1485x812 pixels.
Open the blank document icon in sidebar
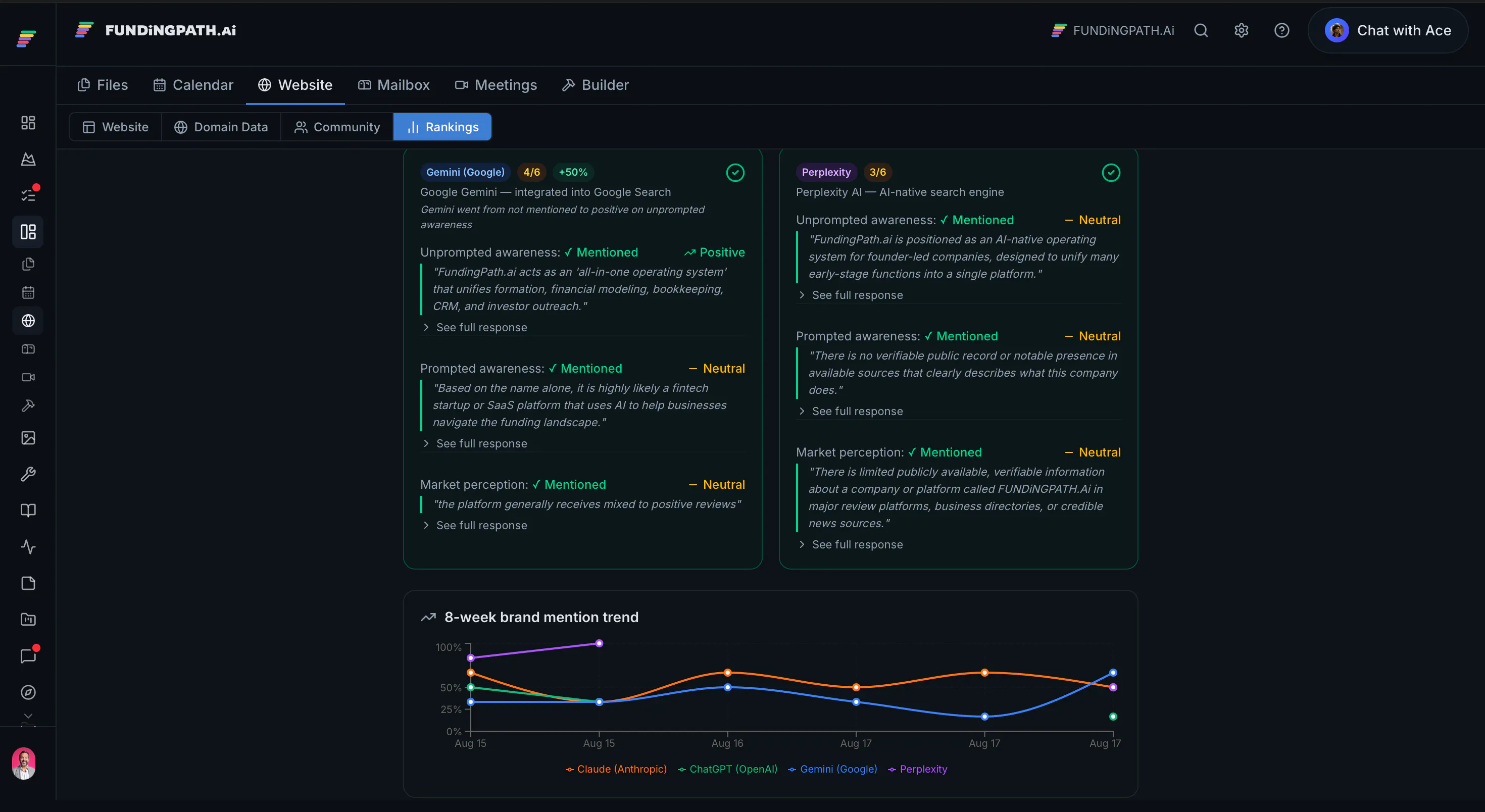click(x=28, y=583)
